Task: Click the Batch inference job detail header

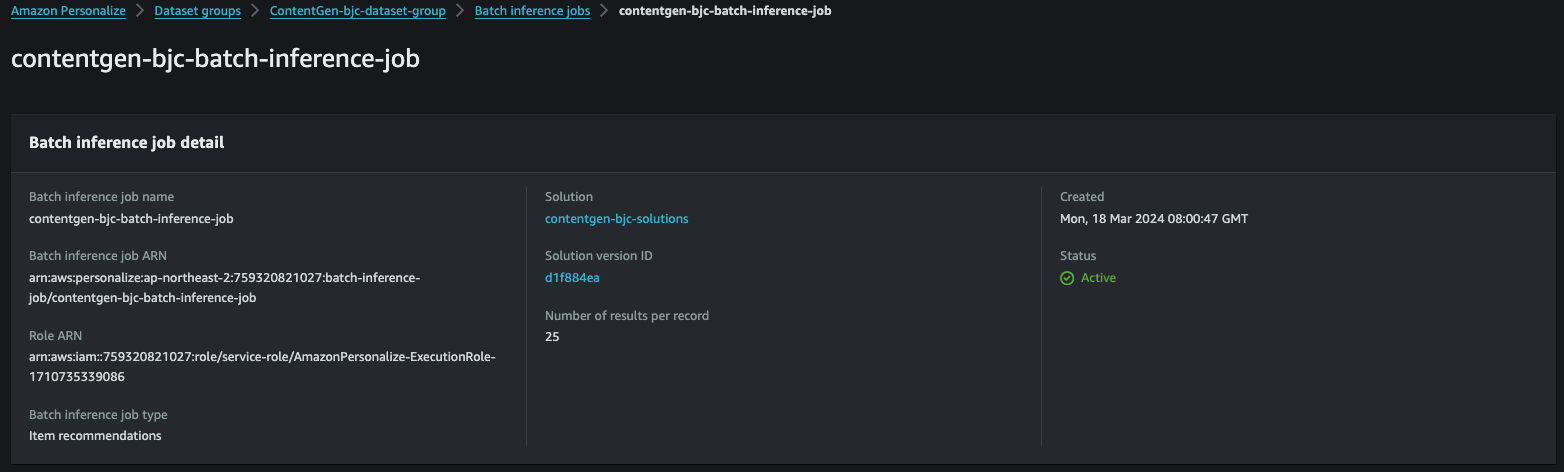Action: click(x=127, y=143)
